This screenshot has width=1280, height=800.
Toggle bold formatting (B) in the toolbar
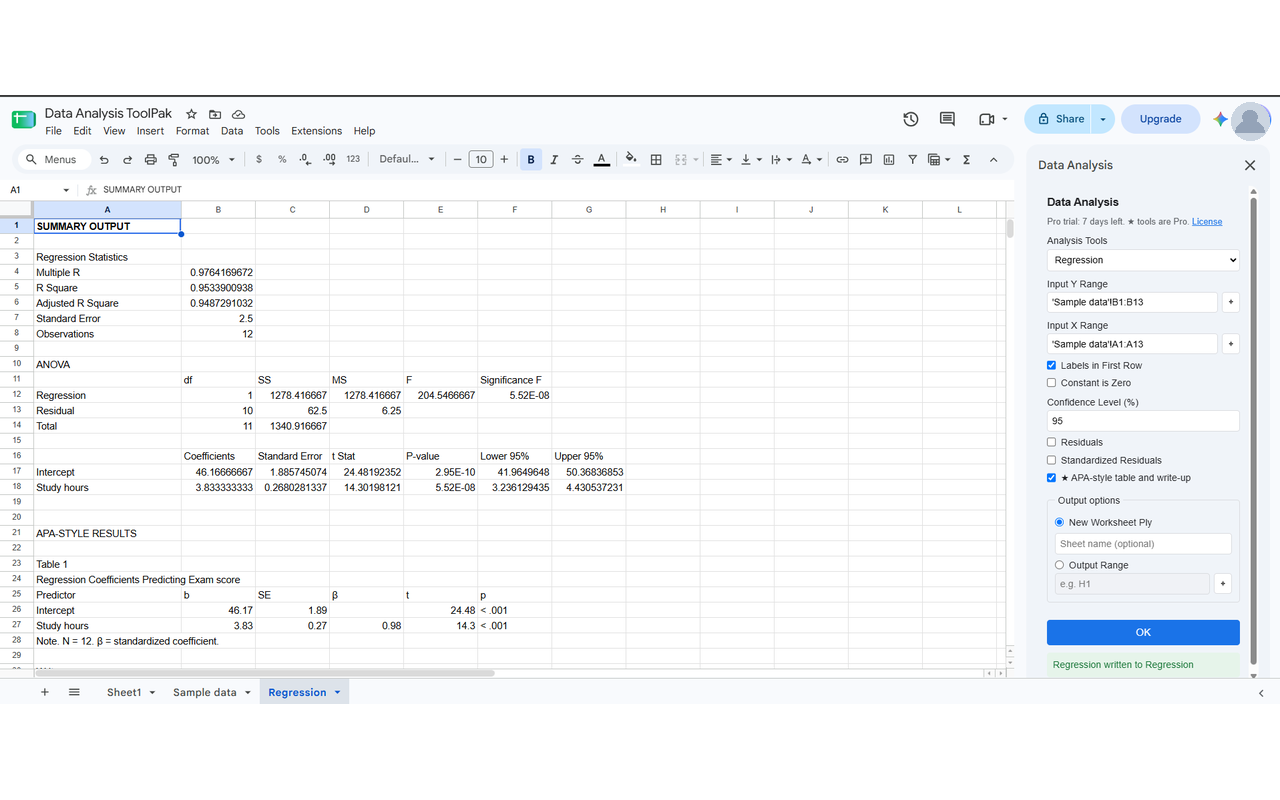pyautogui.click(x=531, y=159)
